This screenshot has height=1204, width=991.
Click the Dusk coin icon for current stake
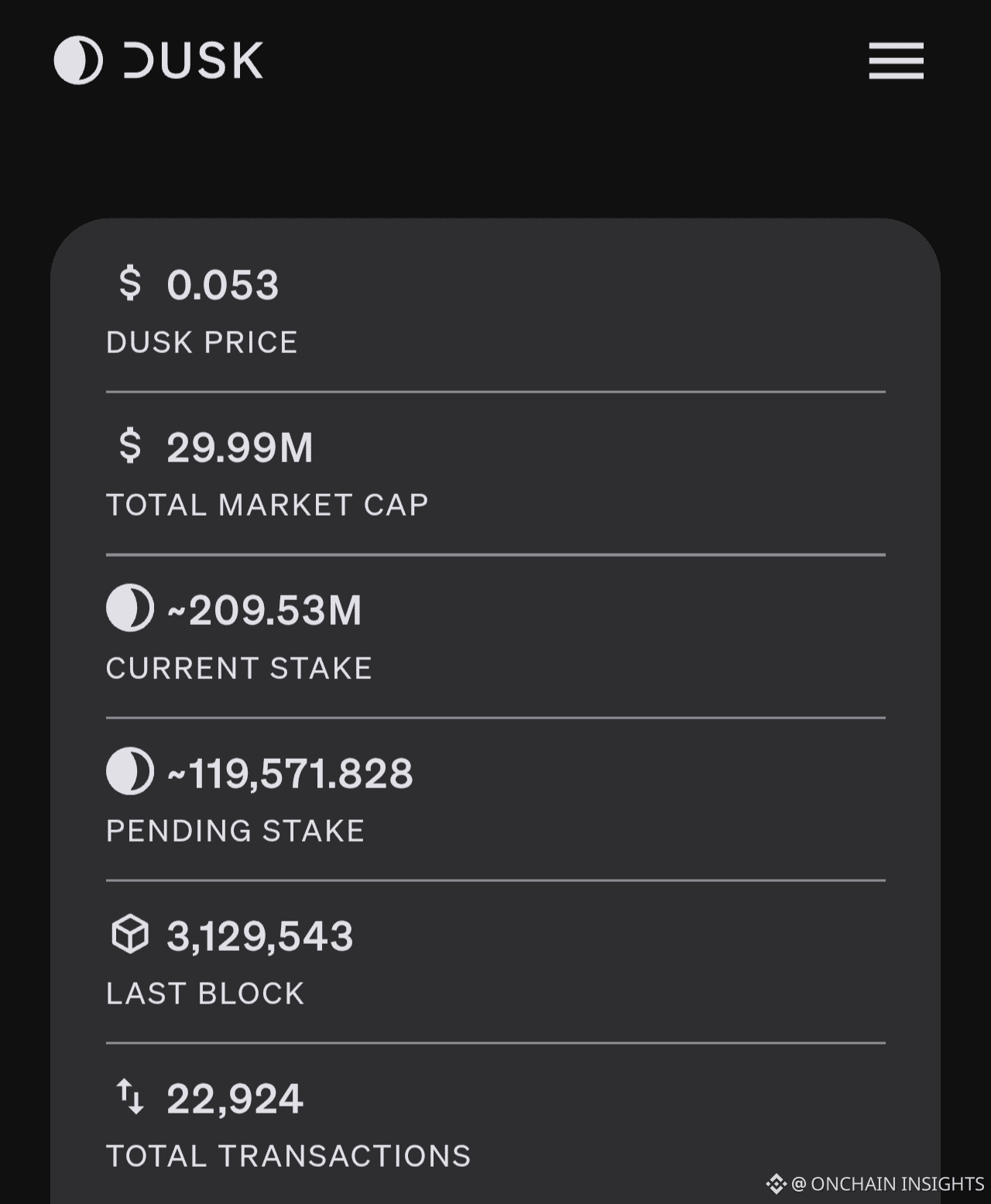[x=130, y=609]
